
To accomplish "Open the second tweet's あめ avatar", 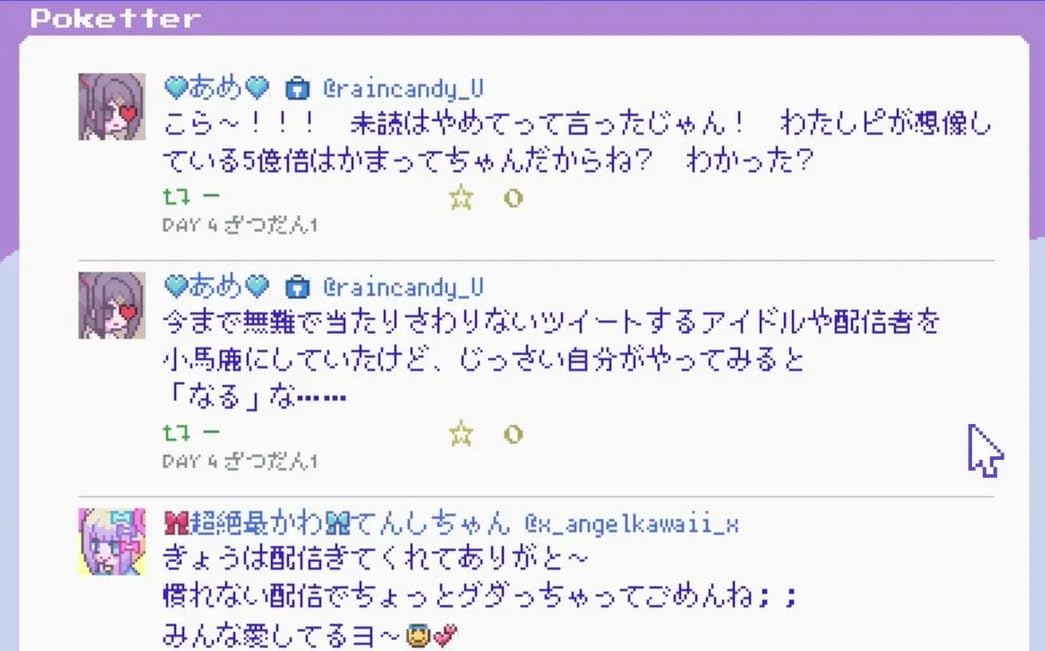I will point(112,305).
